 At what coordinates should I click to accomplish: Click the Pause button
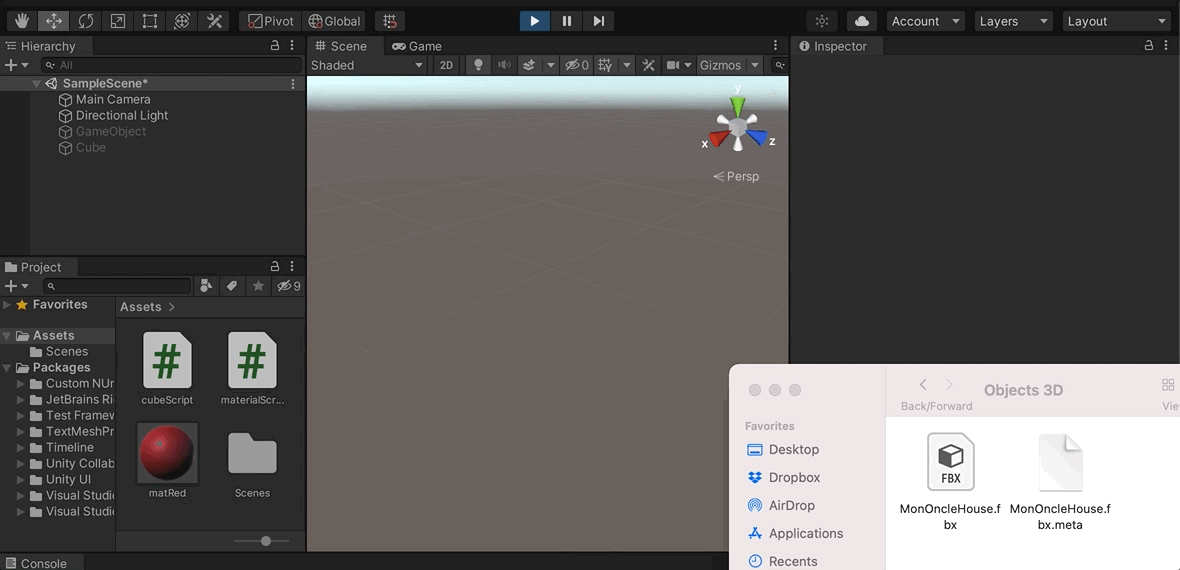[x=566, y=21]
